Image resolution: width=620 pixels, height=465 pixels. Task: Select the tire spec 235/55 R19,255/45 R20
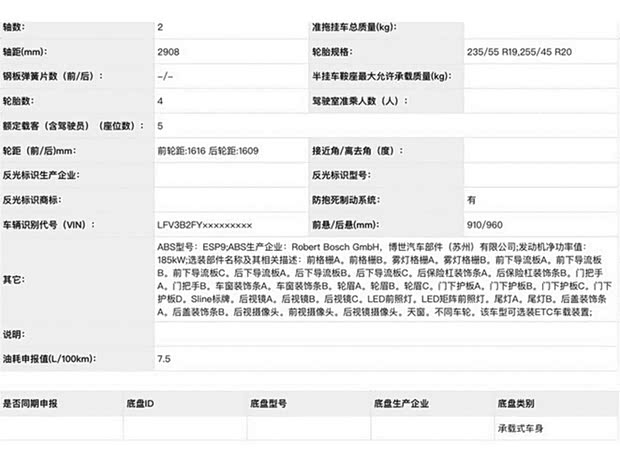click(x=519, y=51)
